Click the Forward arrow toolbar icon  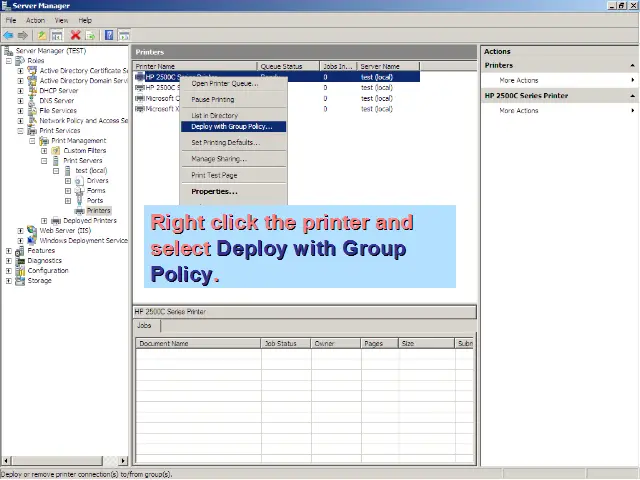pos(23,36)
